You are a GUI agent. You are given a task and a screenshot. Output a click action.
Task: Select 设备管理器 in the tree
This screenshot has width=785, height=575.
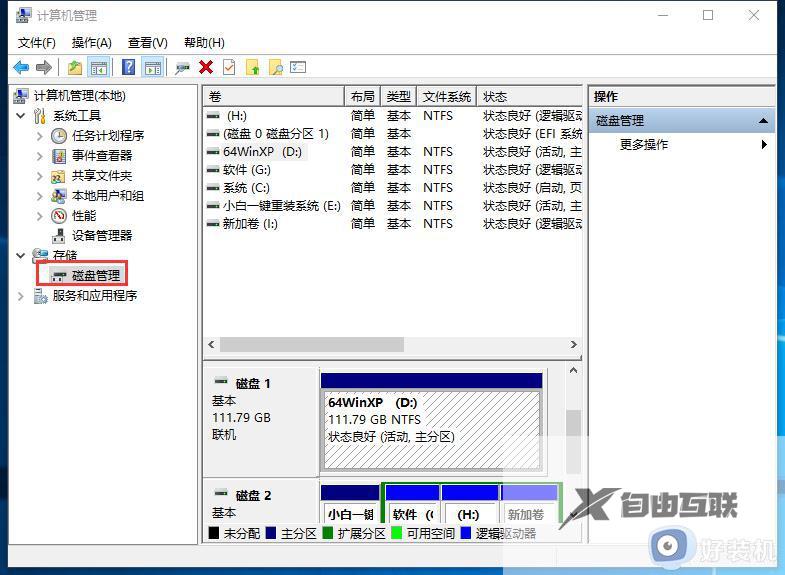pyautogui.click(x=102, y=236)
